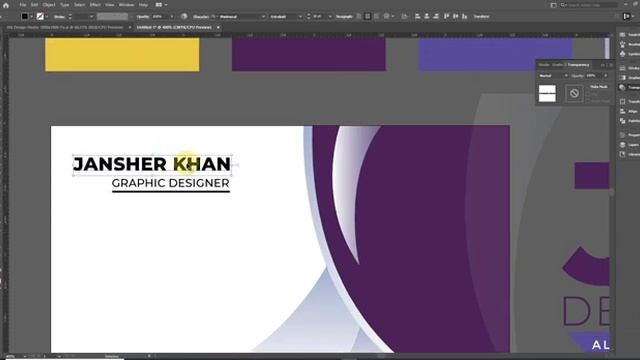
Task: Select align text center icon
Action: [367, 16]
